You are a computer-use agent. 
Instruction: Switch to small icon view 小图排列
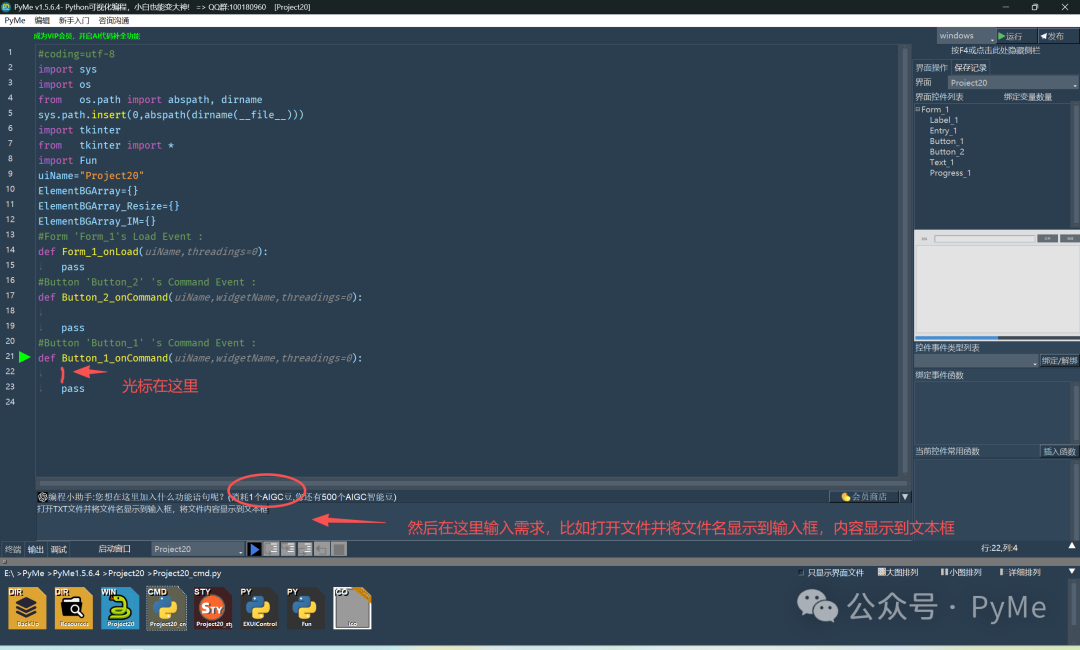tap(962, 572)
